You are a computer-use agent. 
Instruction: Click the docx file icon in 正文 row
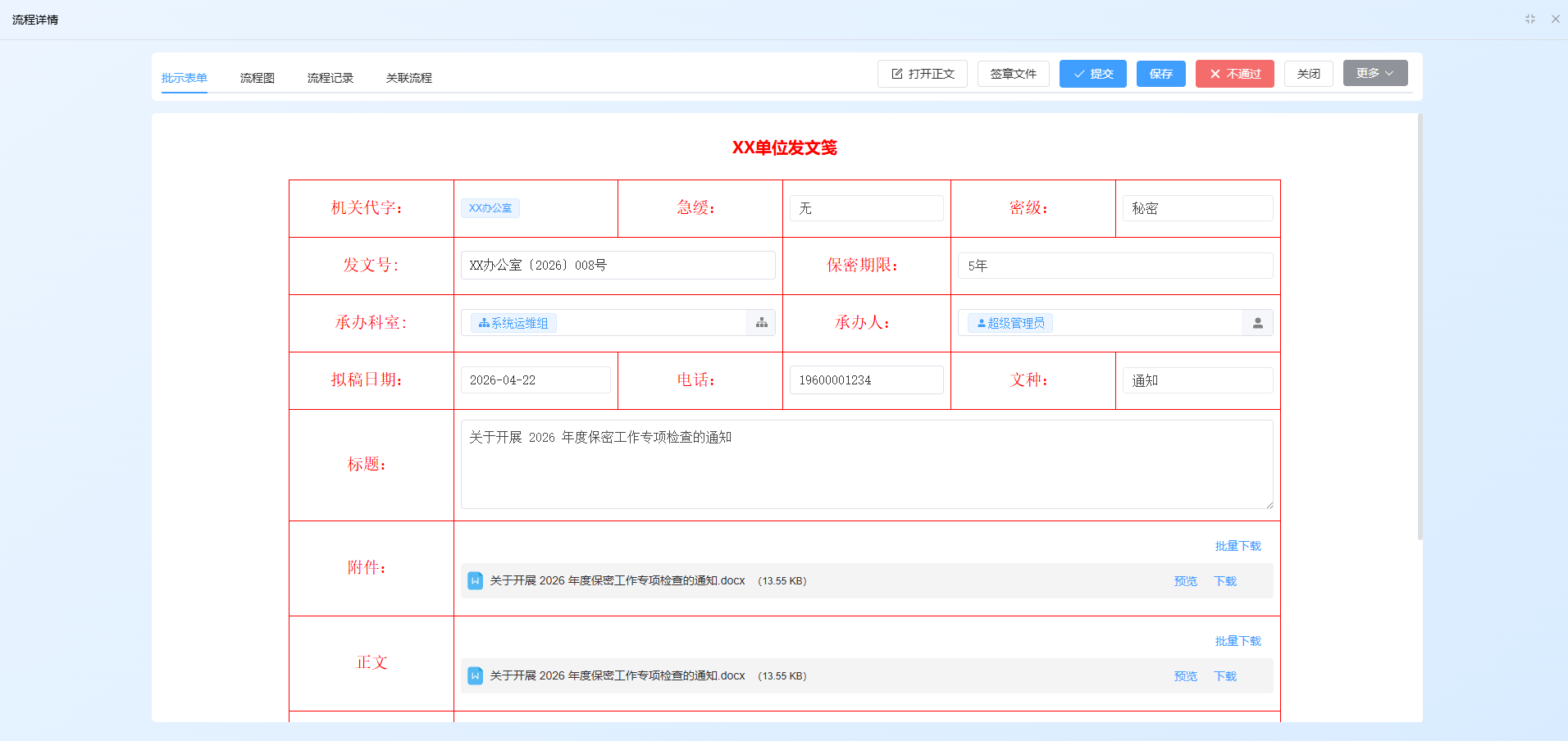[x=475, y=675]
